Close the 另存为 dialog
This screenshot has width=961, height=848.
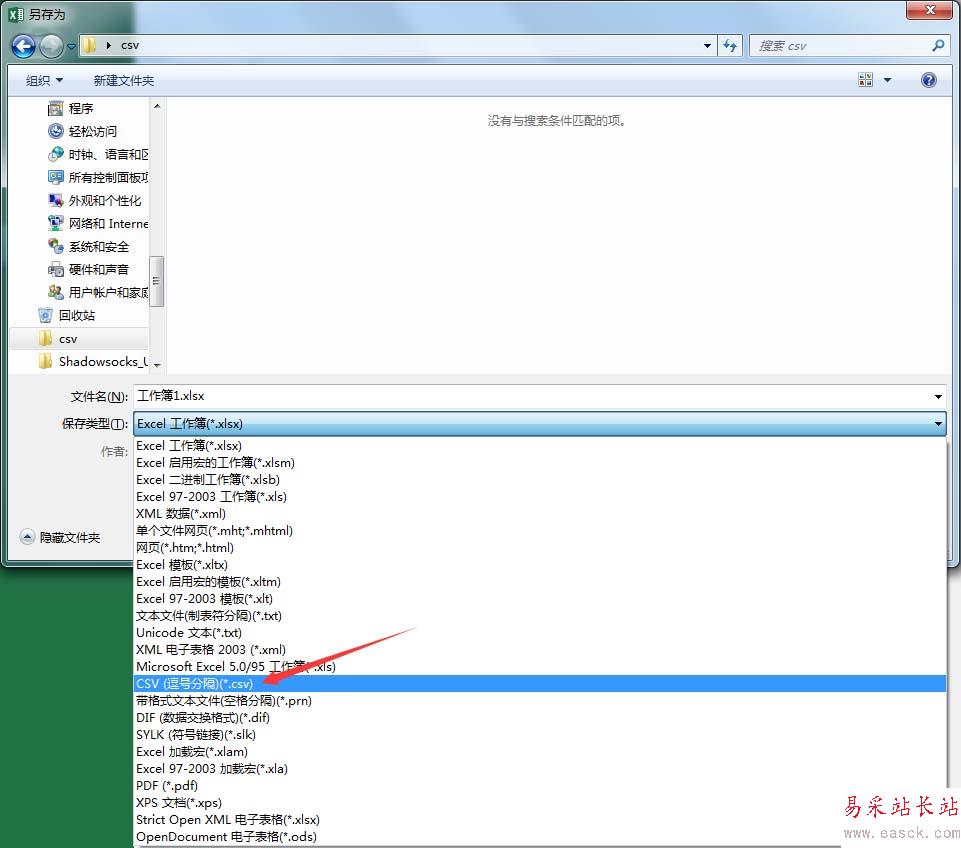929,10
